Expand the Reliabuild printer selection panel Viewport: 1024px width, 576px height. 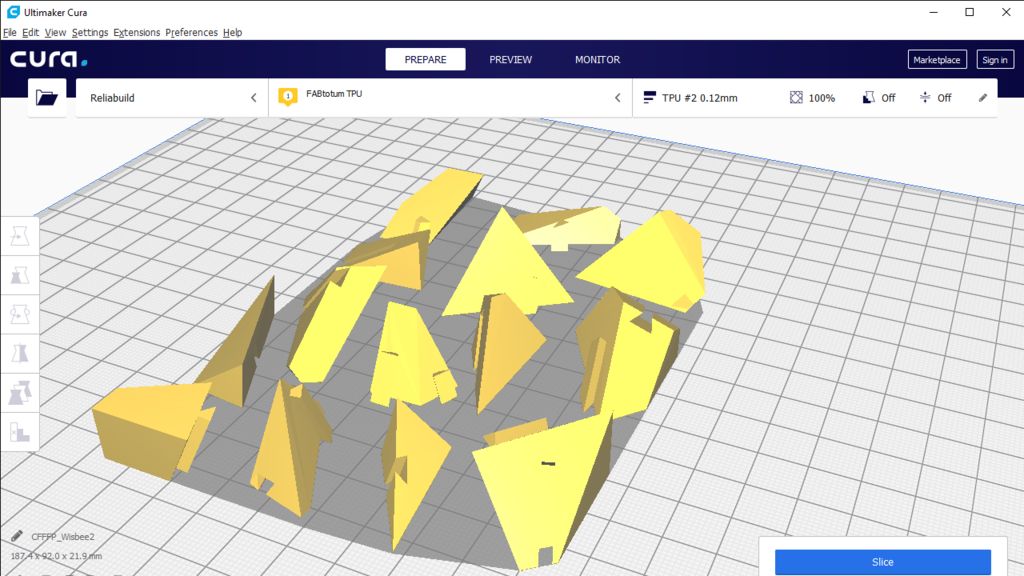(x=253, y=97)
